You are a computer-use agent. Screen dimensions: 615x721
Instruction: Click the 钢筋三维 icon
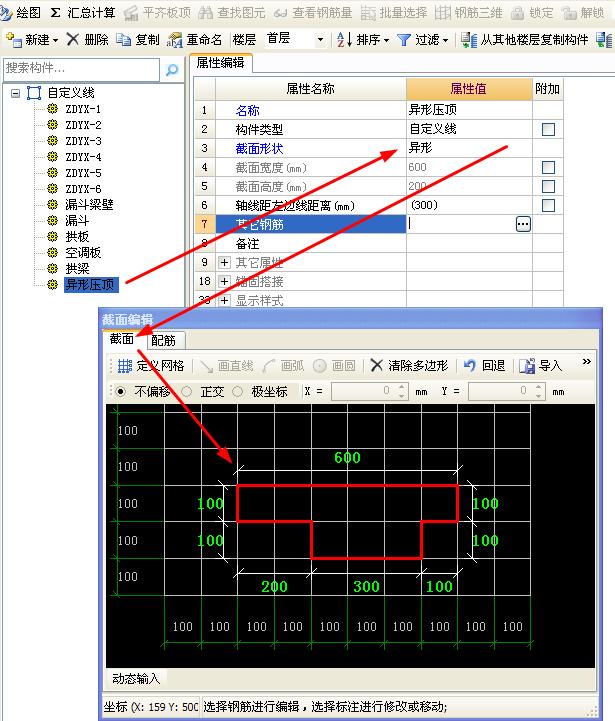(443, 13)
